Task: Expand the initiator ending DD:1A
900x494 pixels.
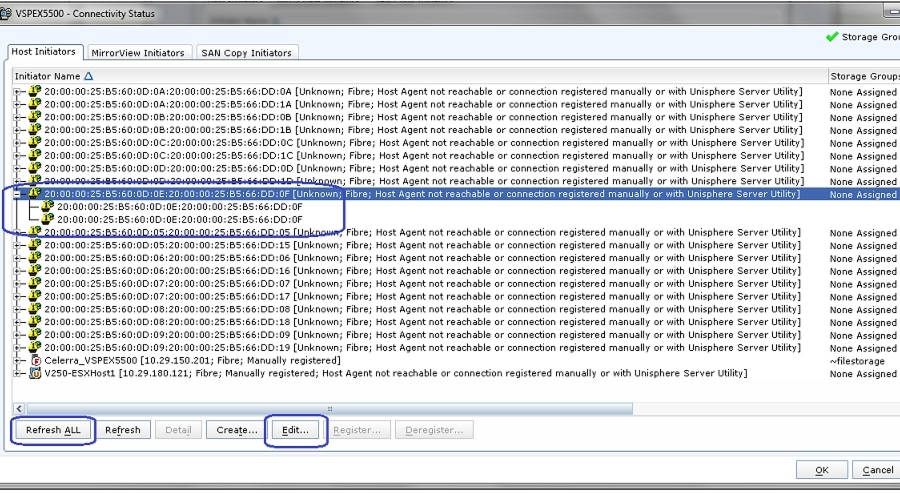Action: tap(18, 104)
